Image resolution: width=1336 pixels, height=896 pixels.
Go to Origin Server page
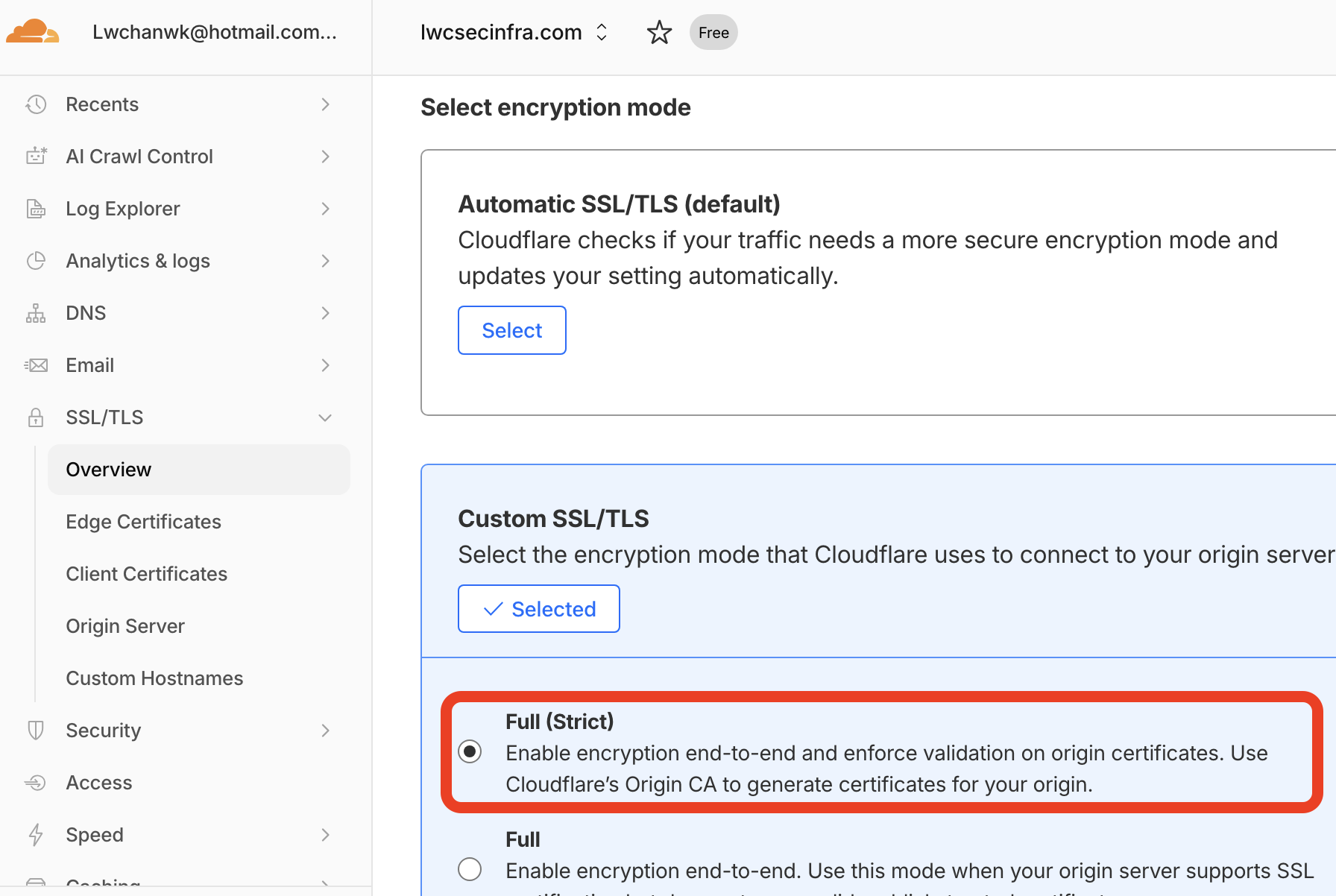(125, 626)
